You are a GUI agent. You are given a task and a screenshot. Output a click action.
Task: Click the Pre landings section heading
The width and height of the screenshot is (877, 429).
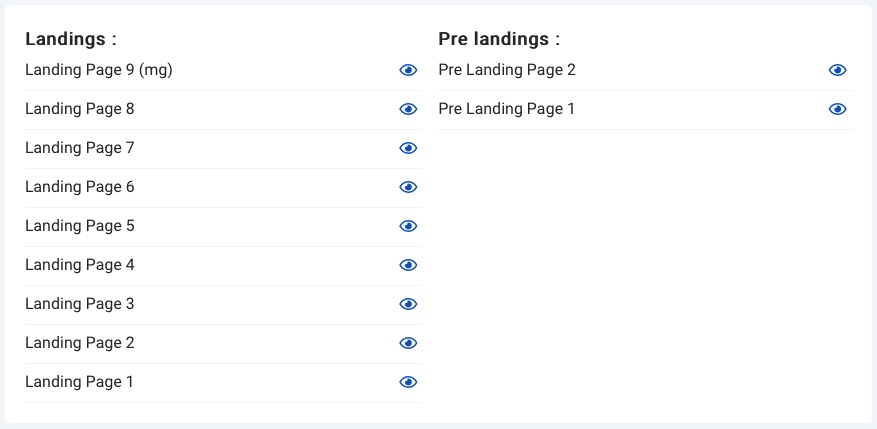pos(499,39)
